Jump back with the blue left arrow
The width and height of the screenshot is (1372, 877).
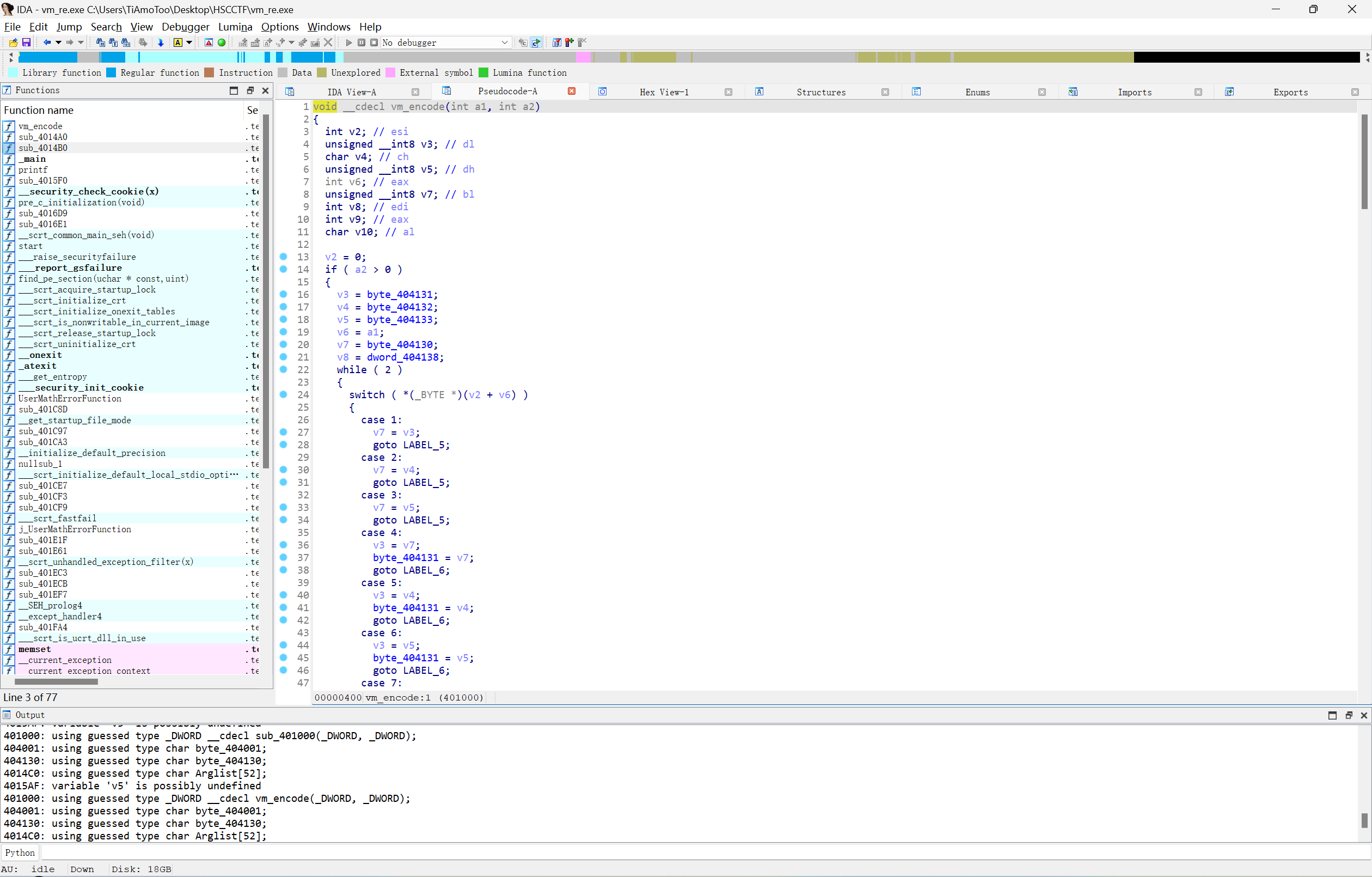(47, 42)
